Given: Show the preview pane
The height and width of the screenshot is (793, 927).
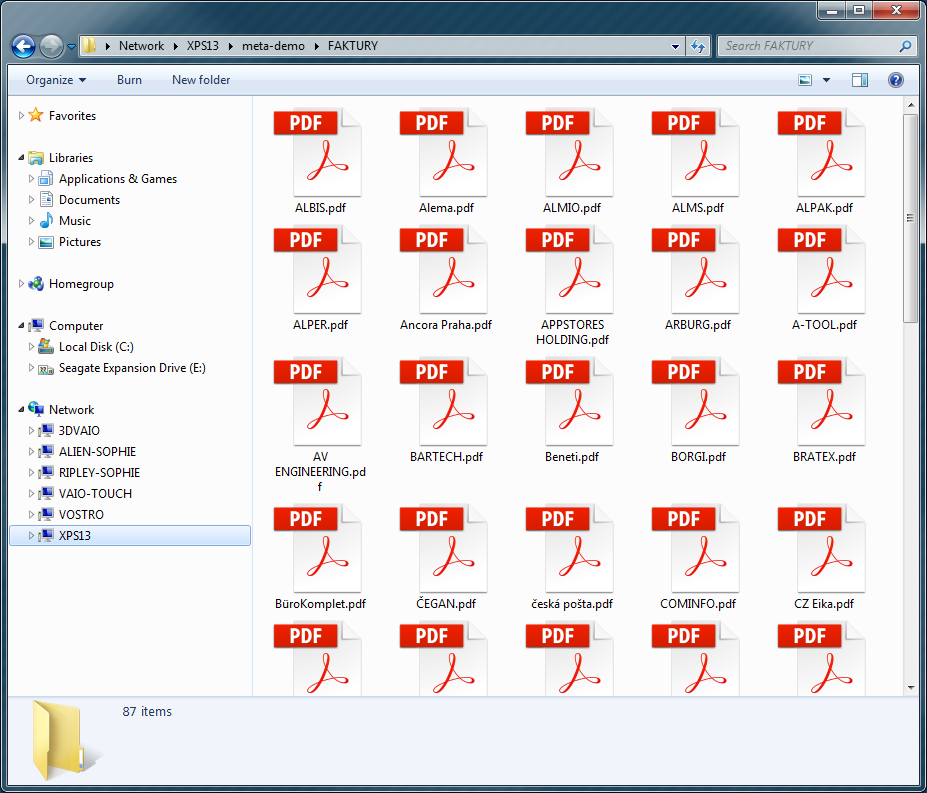Looking at the screenshot, I should 860,80.
